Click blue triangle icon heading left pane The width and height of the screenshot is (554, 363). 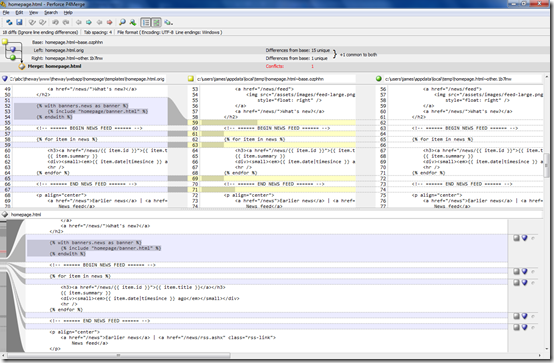(x=5, y=78)
